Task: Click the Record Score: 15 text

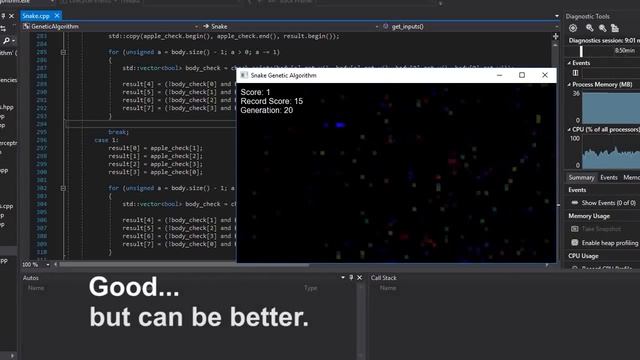Action: [271, 101]
